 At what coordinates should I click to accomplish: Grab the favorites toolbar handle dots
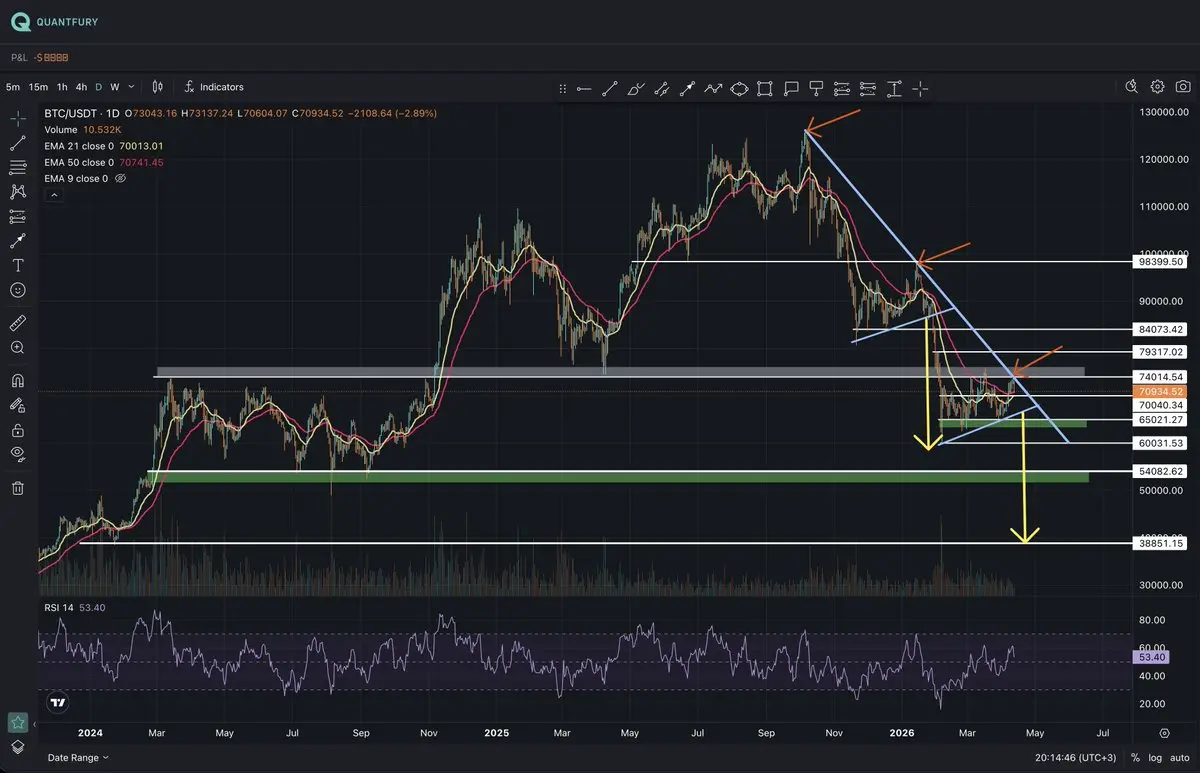click(563, 89)
